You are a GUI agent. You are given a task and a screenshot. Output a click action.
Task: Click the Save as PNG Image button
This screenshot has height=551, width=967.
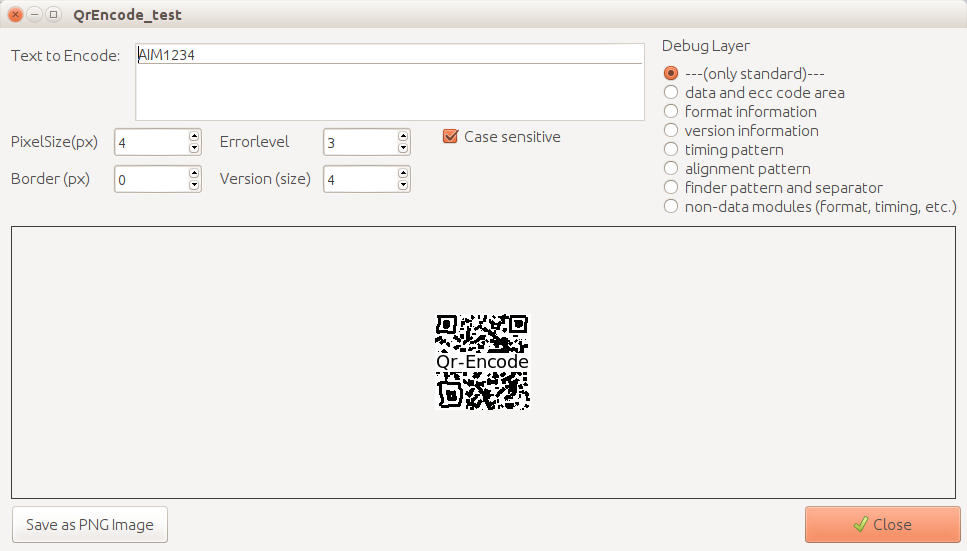point(90,525)
